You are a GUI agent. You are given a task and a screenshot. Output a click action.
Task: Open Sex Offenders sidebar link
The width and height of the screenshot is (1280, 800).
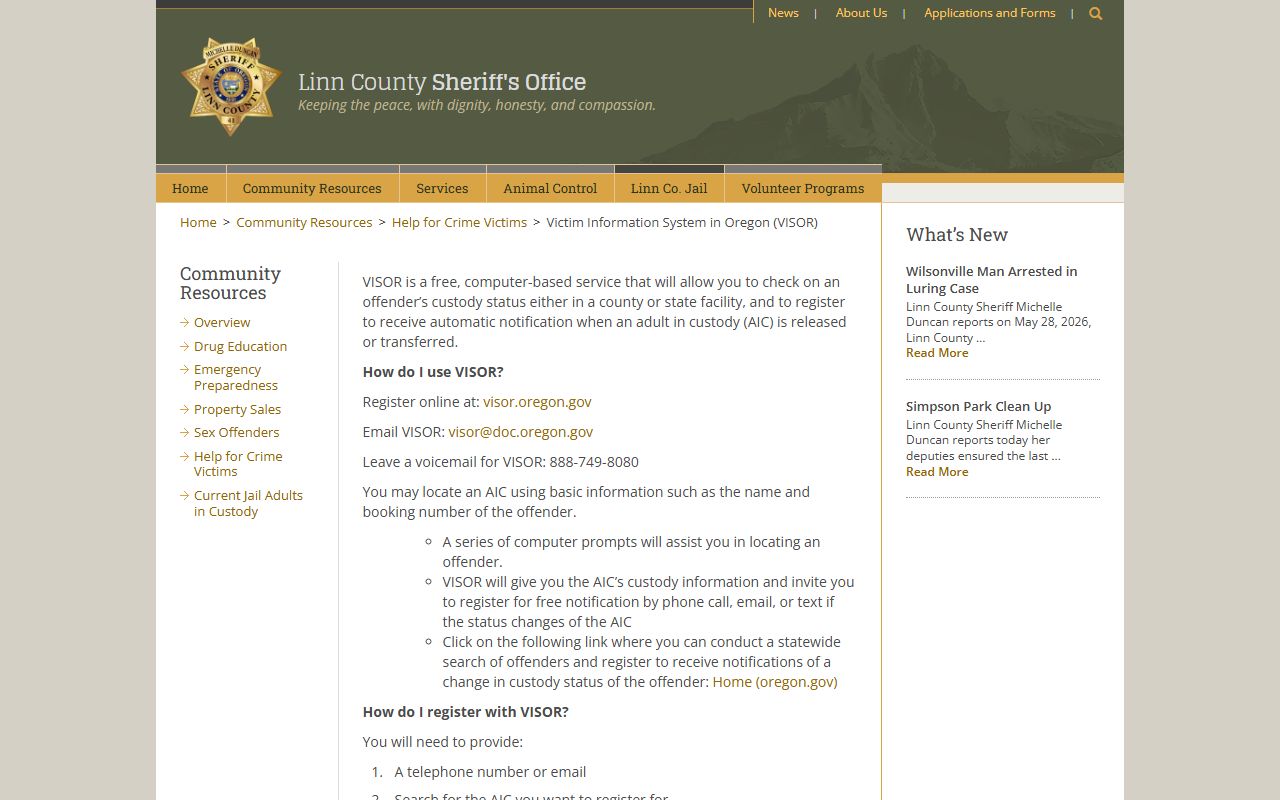[236, 432]
